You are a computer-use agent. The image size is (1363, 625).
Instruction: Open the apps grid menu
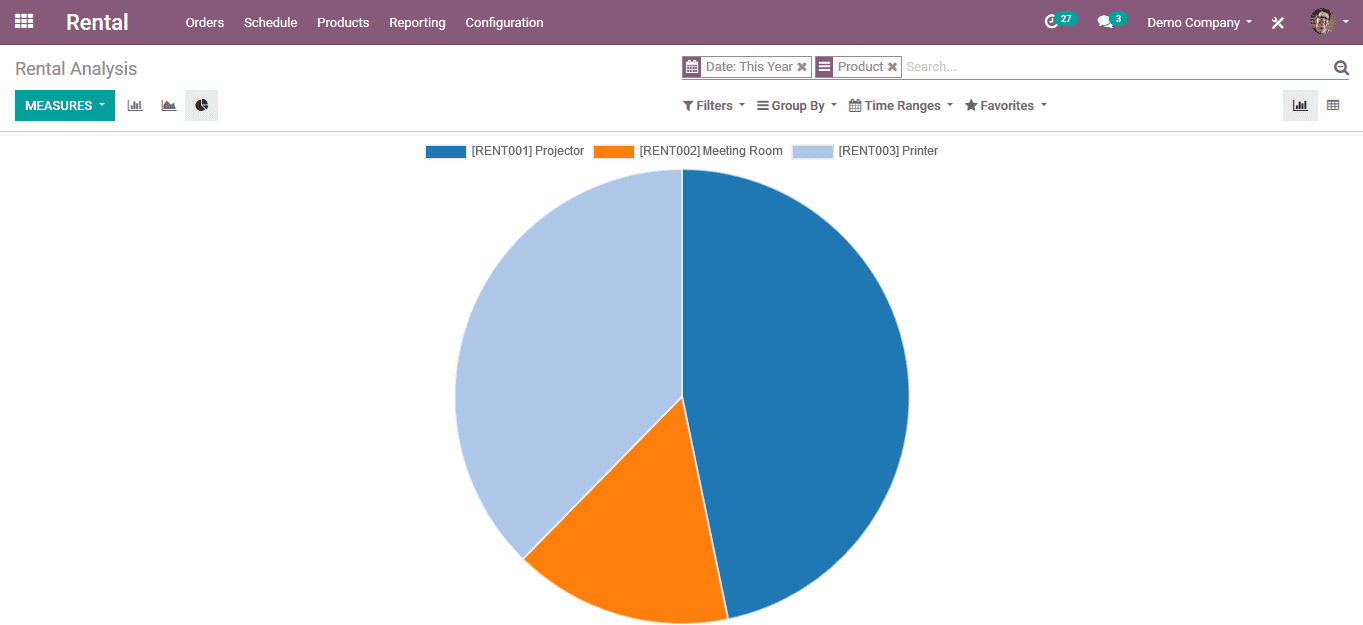pyautogui.click(x=24, y=21)
